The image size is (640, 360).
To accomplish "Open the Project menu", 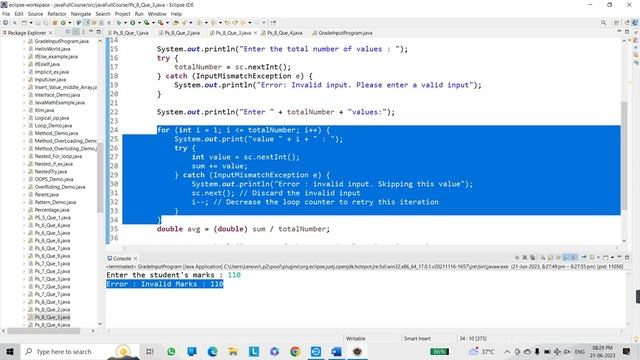I will [x=122, y=14].
